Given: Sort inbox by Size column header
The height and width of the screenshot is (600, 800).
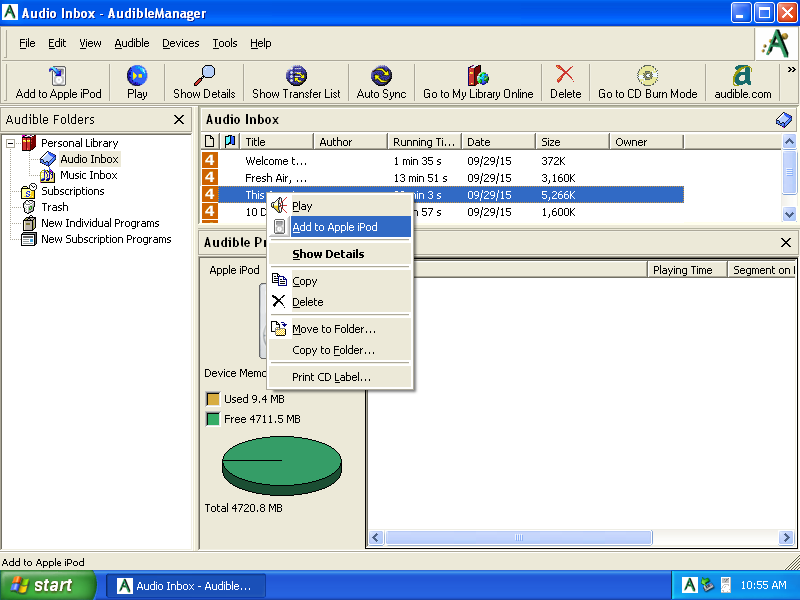Looking at the screenshot, I should [x=572, y=142].
